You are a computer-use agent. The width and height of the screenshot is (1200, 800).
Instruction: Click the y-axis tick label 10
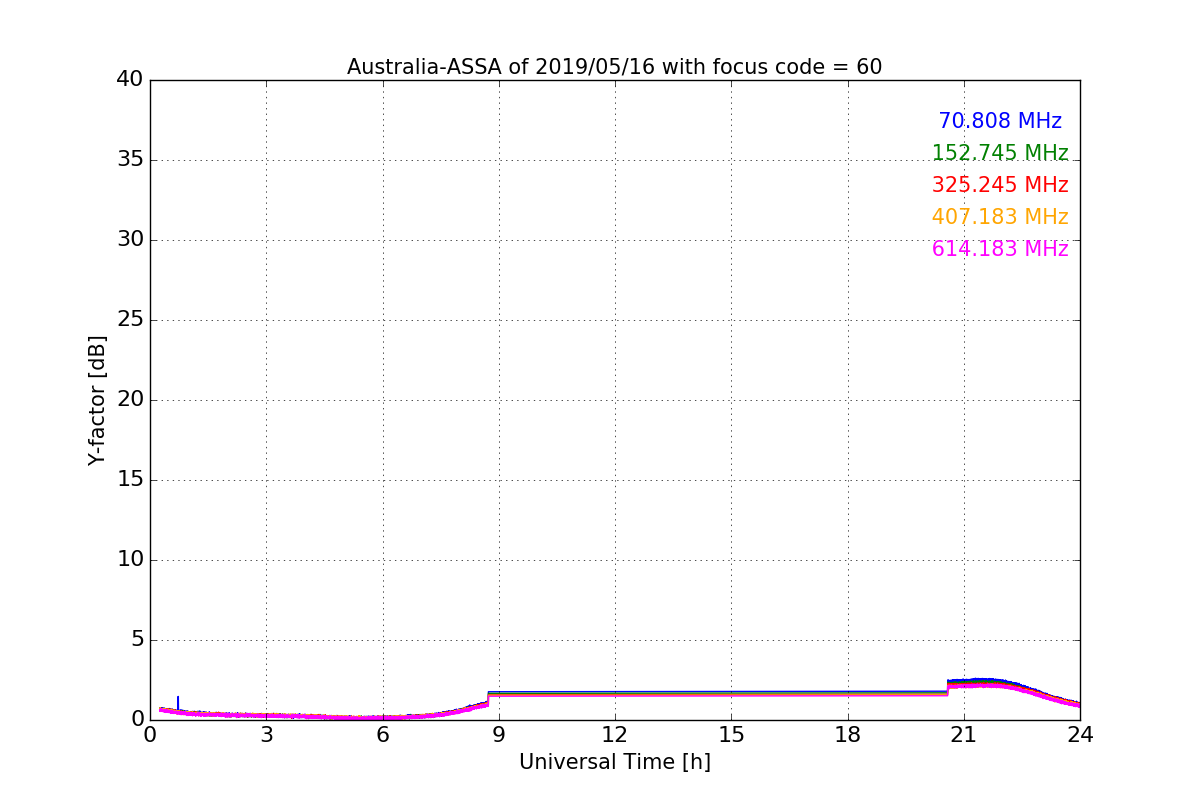[x=130, y=559]
